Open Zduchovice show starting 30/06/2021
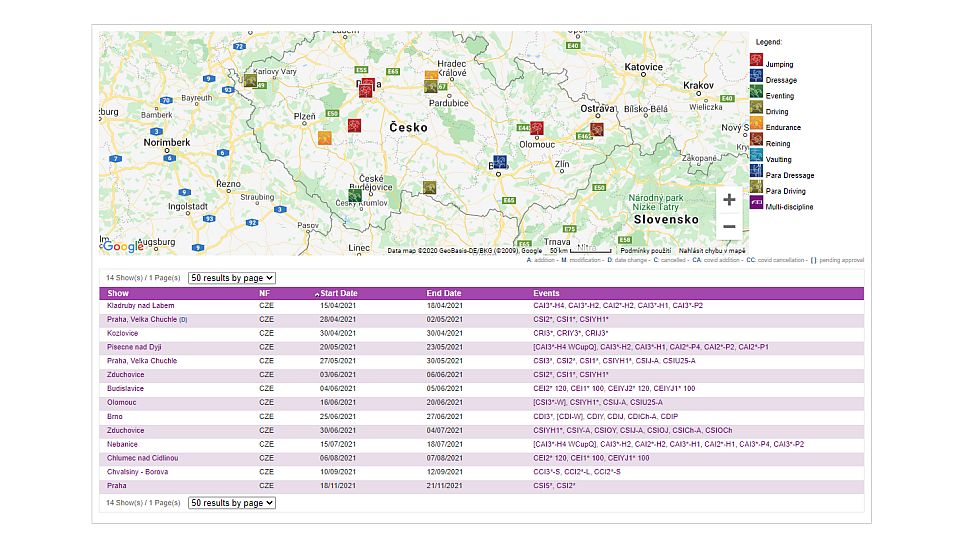Image resolution: width=960 pixels, height=540 pixels. [126, 430]
